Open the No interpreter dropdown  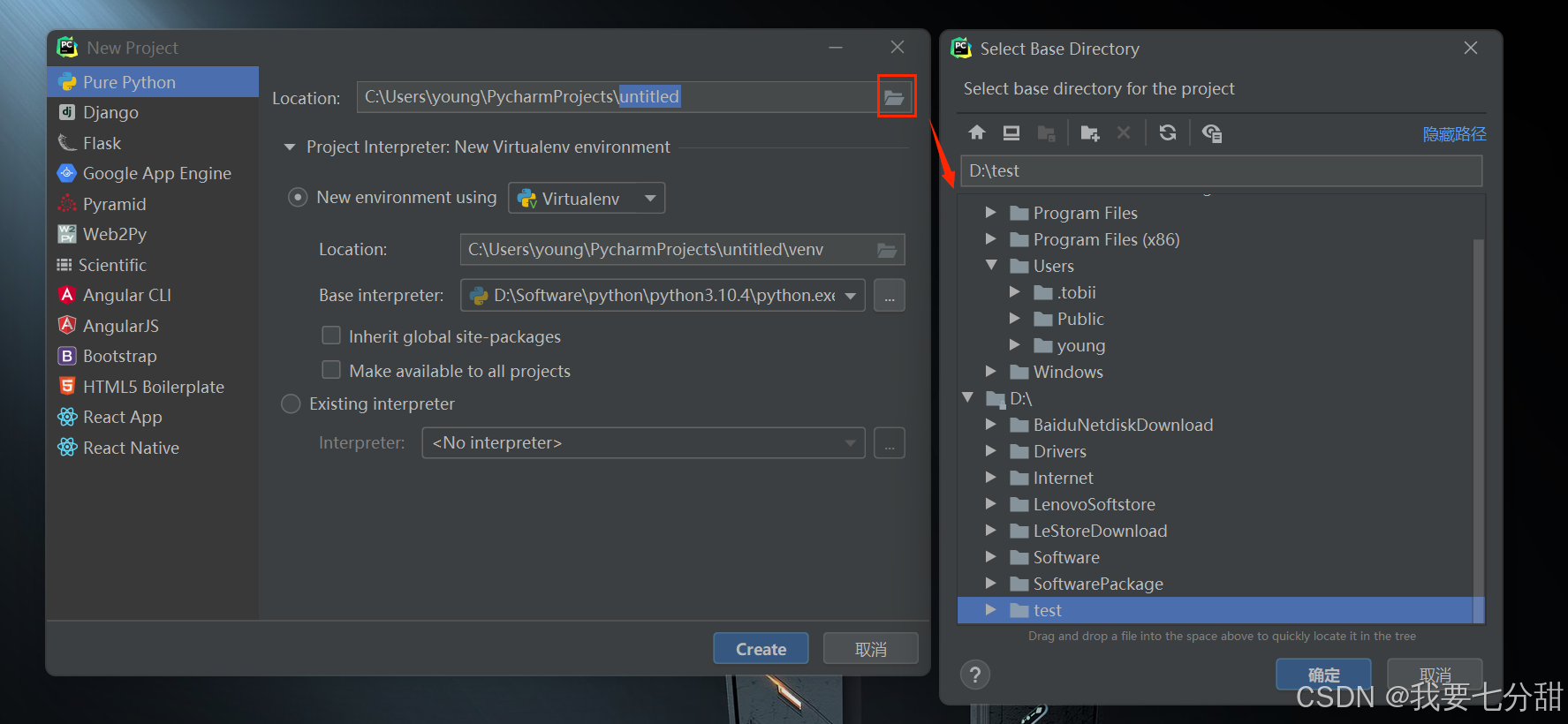coord(644,443)
